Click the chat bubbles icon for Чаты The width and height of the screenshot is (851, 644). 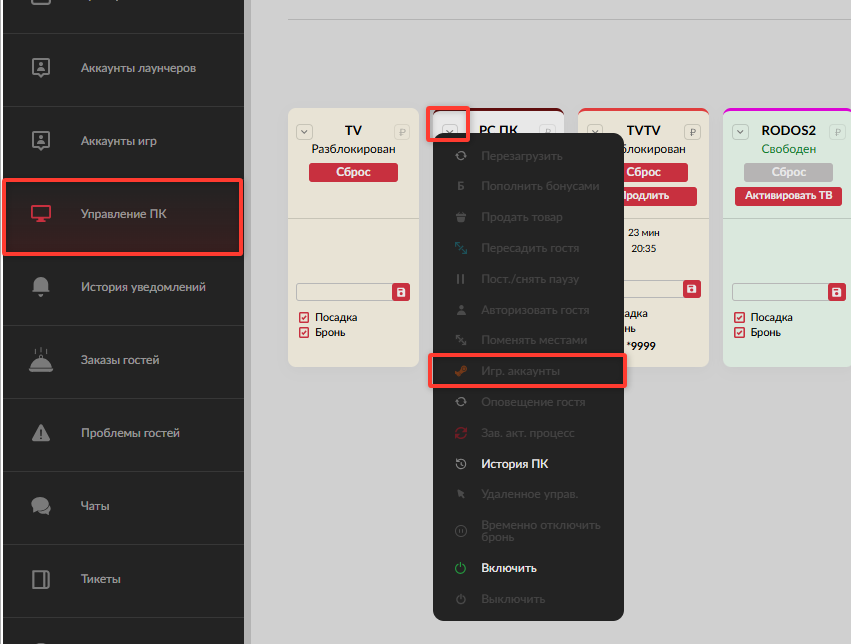[41, 506]
